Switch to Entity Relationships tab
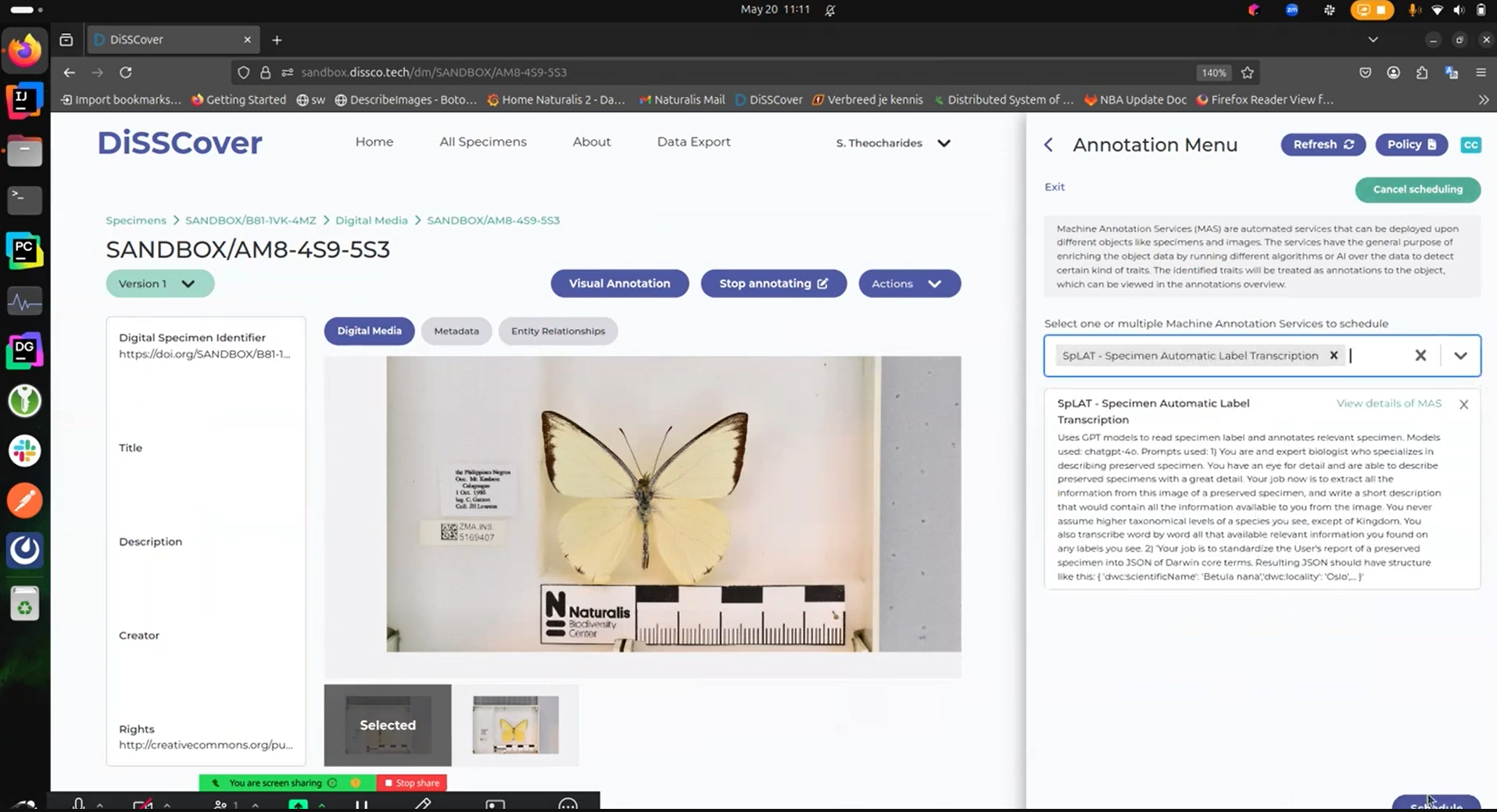Image resolution: width=1497 pixels, height=812 pixels. 558,331
